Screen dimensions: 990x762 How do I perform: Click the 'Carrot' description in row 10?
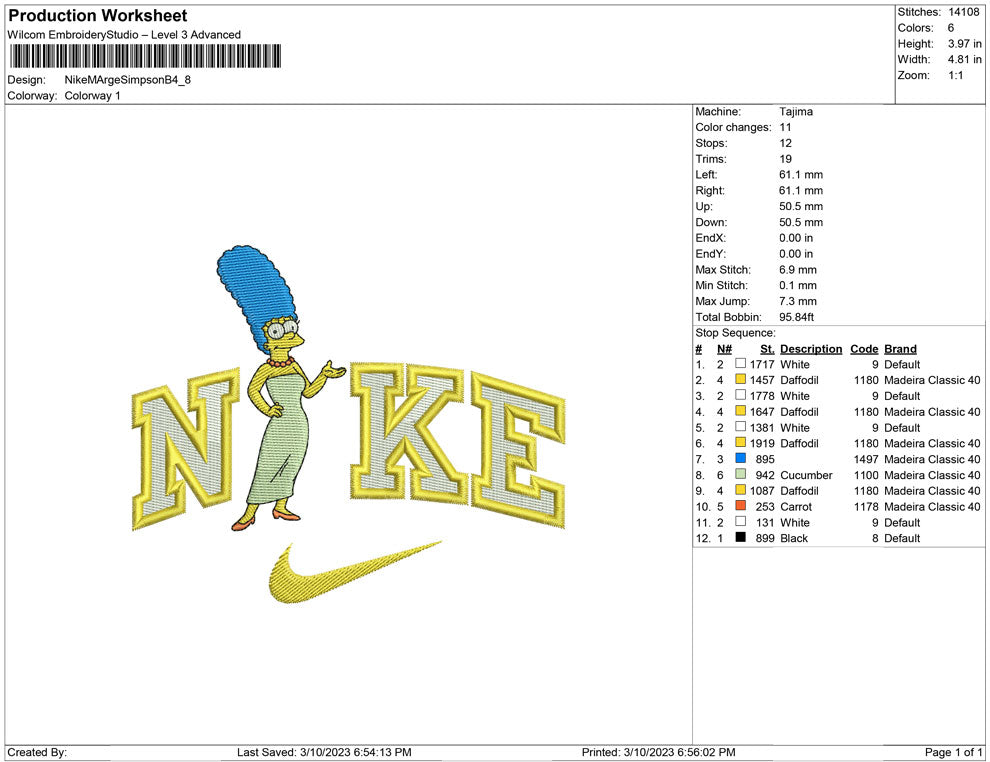[x=796, y=506]
